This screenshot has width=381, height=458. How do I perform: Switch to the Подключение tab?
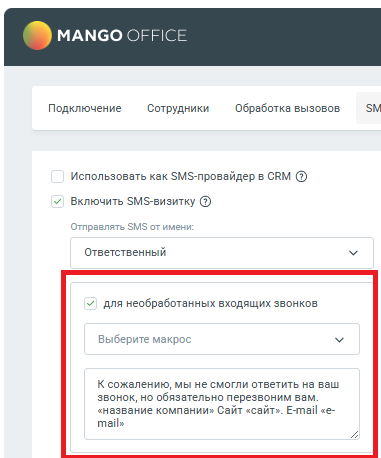pyautogui.click(x=85, y=108)
